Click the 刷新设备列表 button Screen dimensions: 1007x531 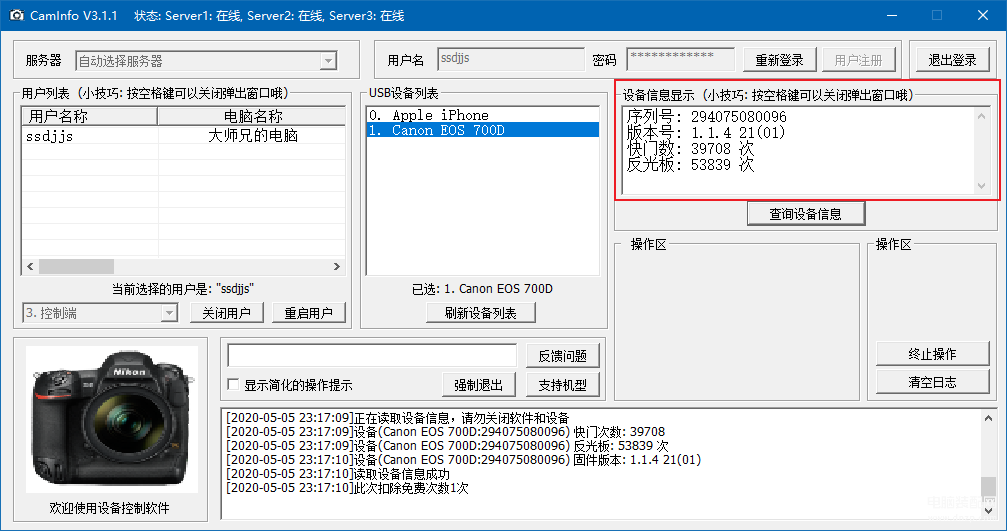tap(481, 313)
